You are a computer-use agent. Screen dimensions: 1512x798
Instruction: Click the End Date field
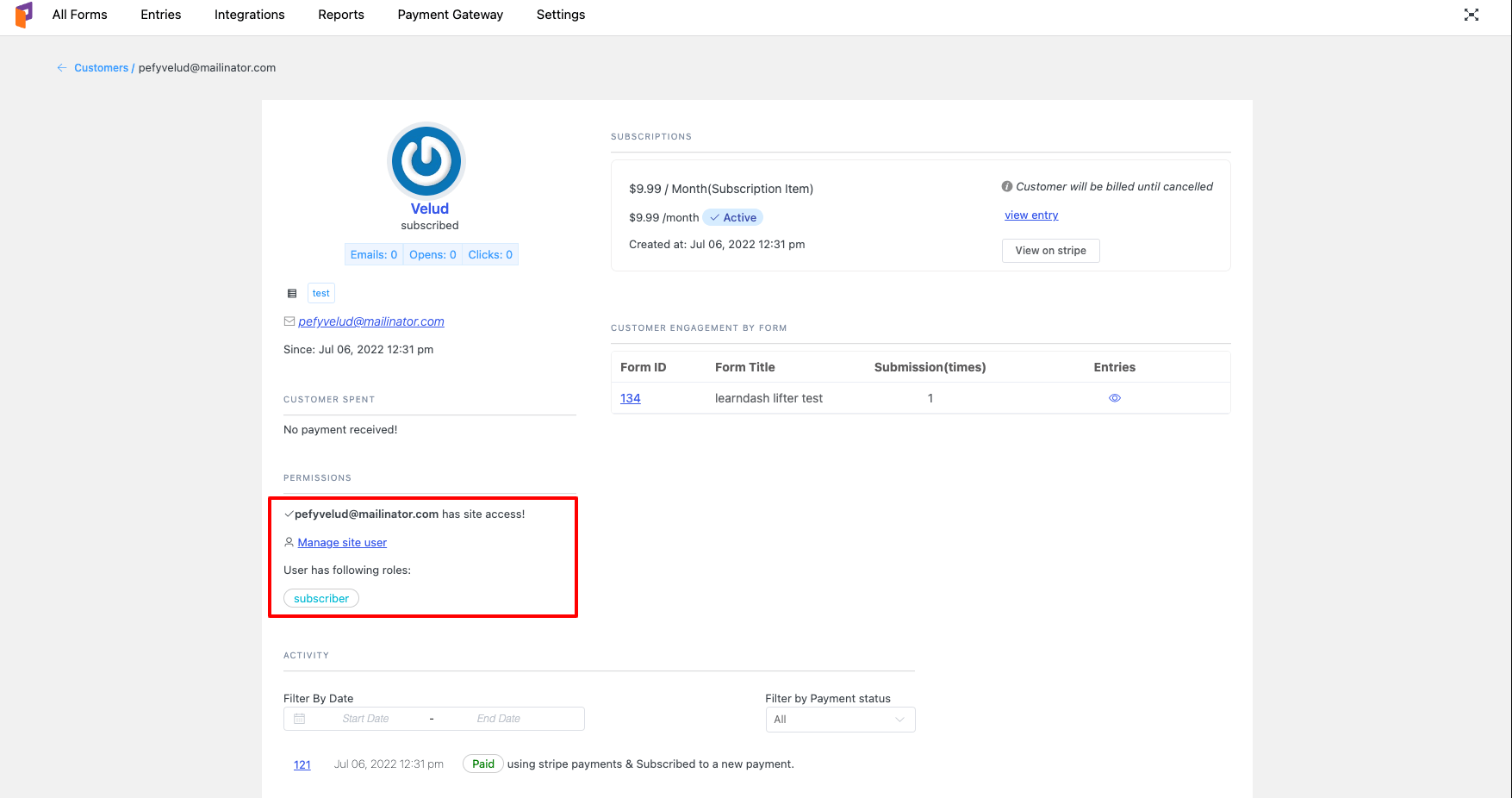pos(498,718)
